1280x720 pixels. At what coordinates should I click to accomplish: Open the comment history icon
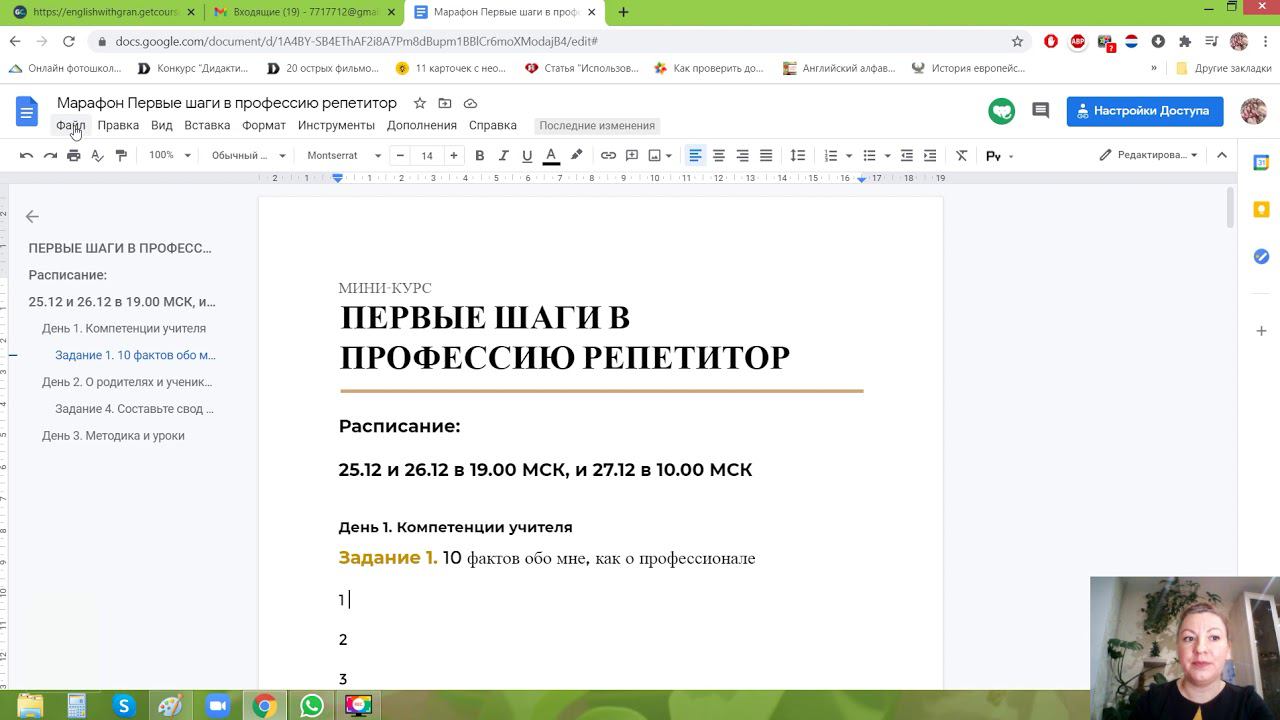(1040, 111)
